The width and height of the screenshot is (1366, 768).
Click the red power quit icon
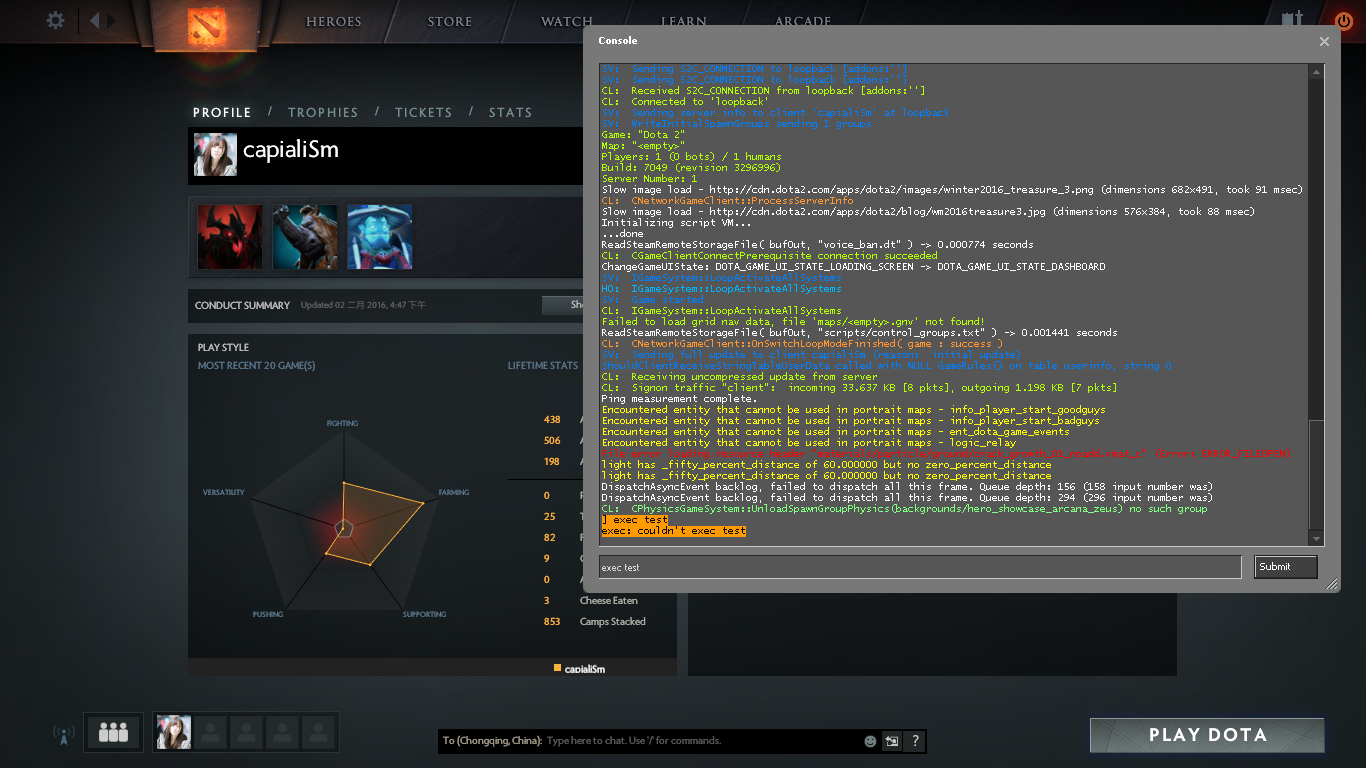[x=1343, y=20]
